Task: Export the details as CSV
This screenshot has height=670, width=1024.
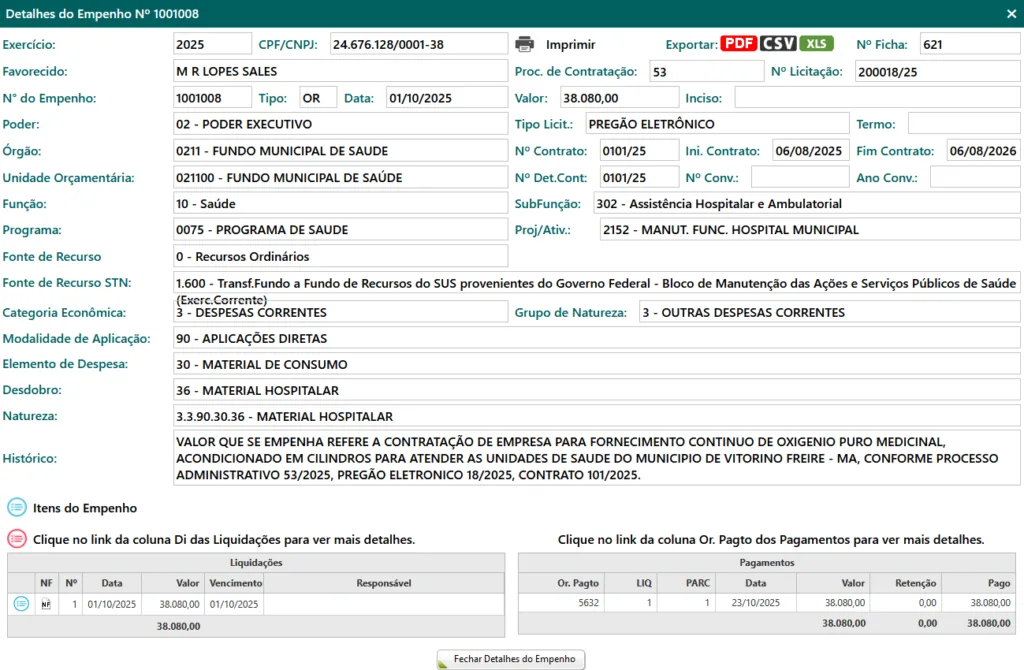Action: 777,44
